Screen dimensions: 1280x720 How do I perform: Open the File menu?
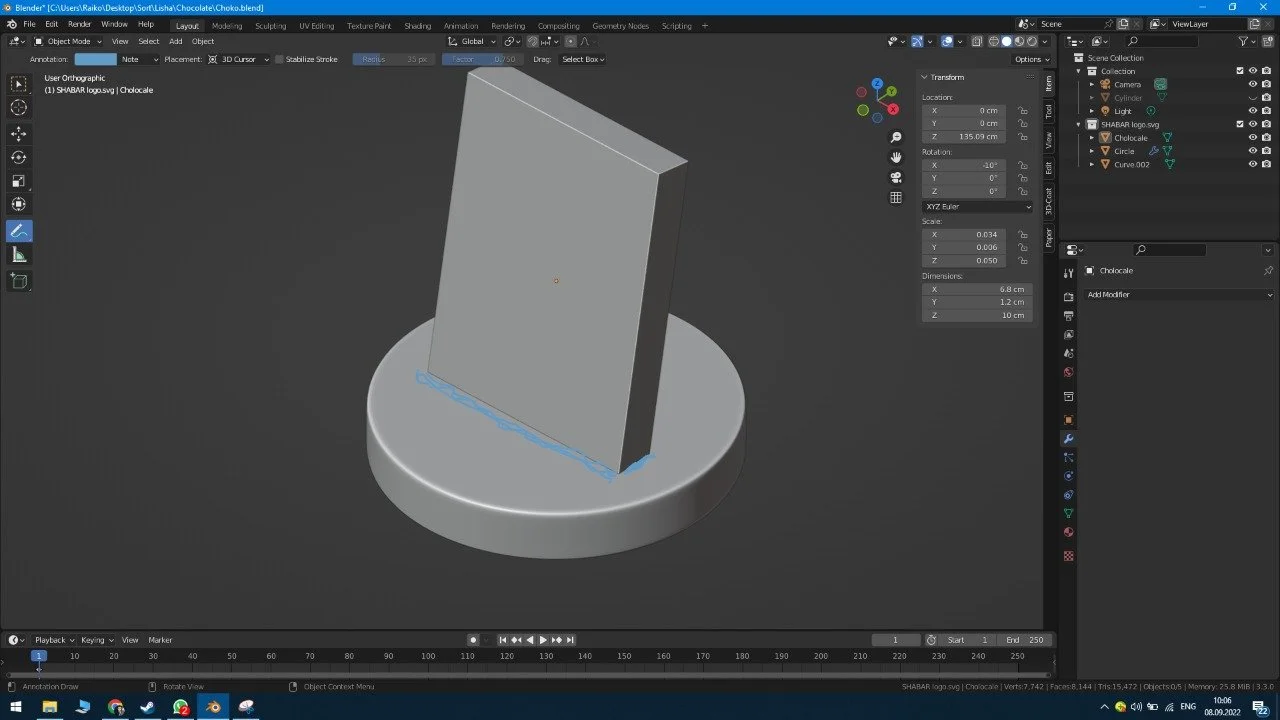click(29, 24)
